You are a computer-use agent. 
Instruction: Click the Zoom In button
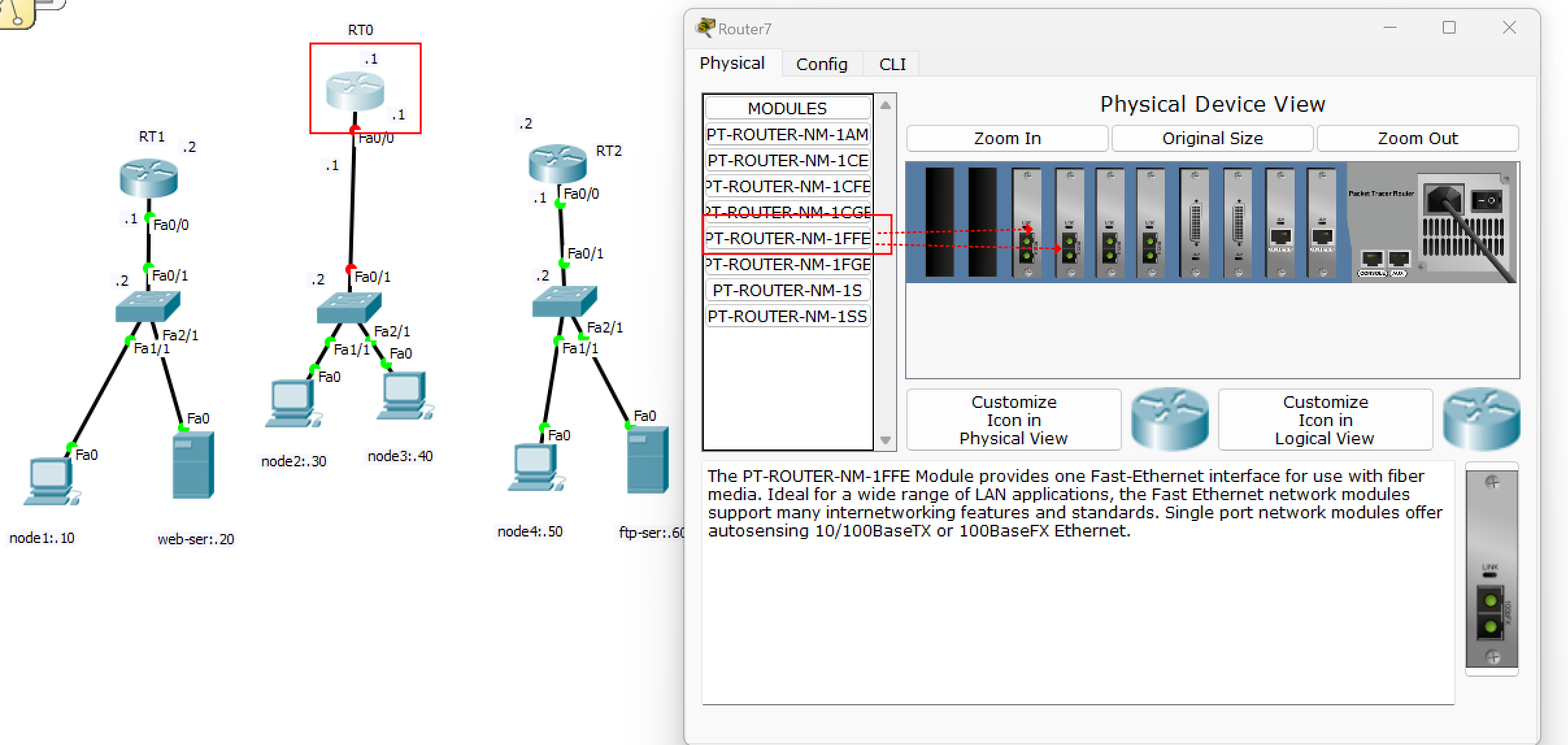pyautogui.click(x=1007, y=138)
